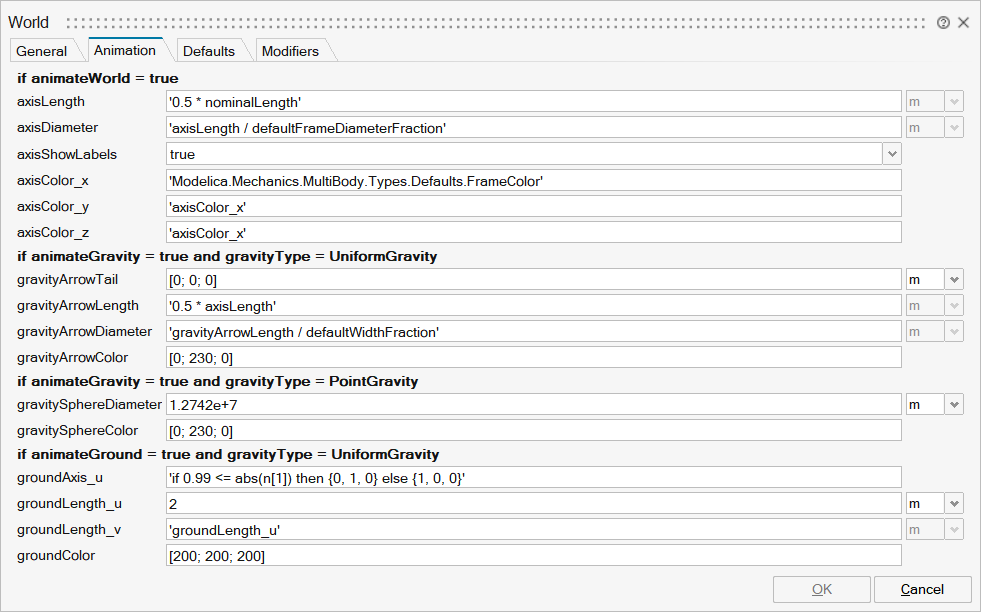
Task: Click the OK button
Action: click(x=821, y=589)
